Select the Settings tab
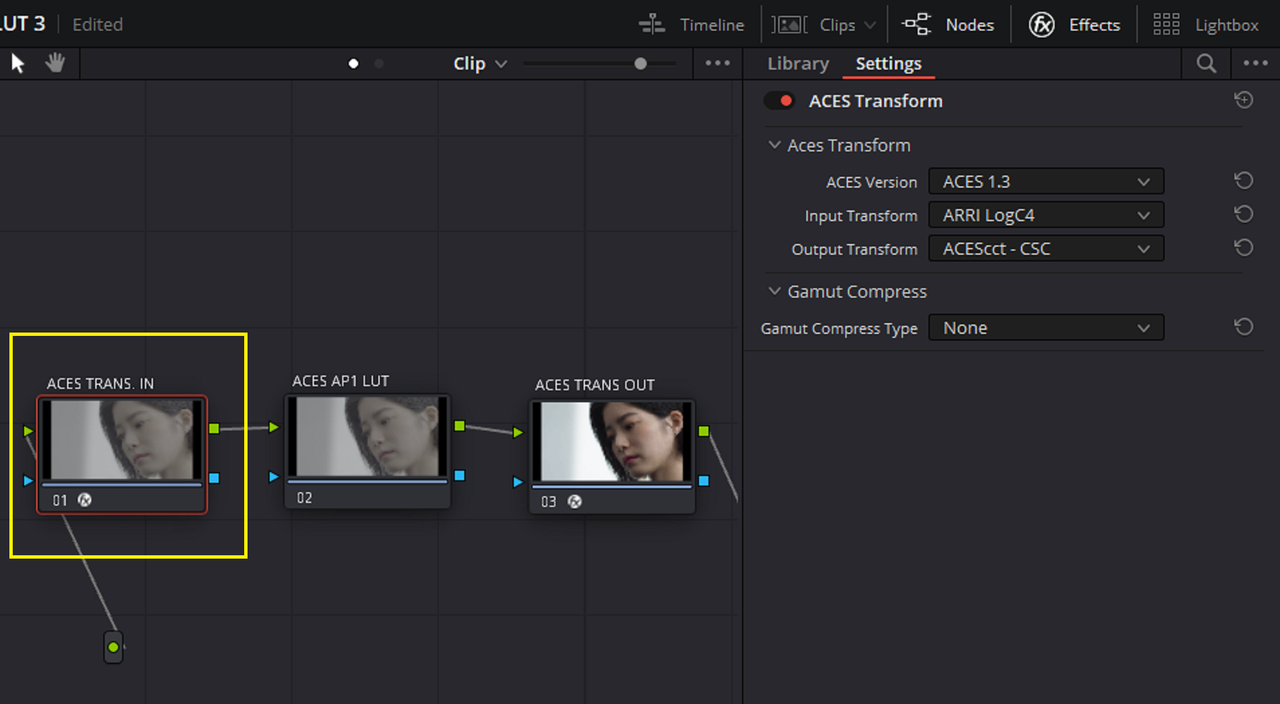This screenshot has width=1280, height=704. click(888, 63)
